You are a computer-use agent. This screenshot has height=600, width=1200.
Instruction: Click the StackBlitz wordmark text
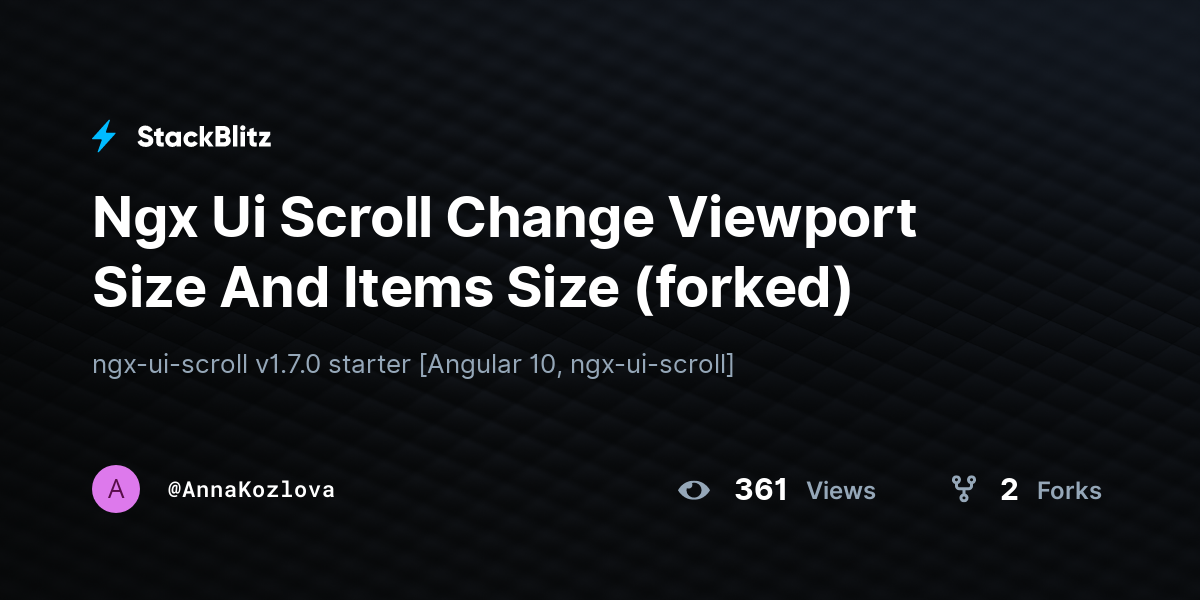pos(204,137)
